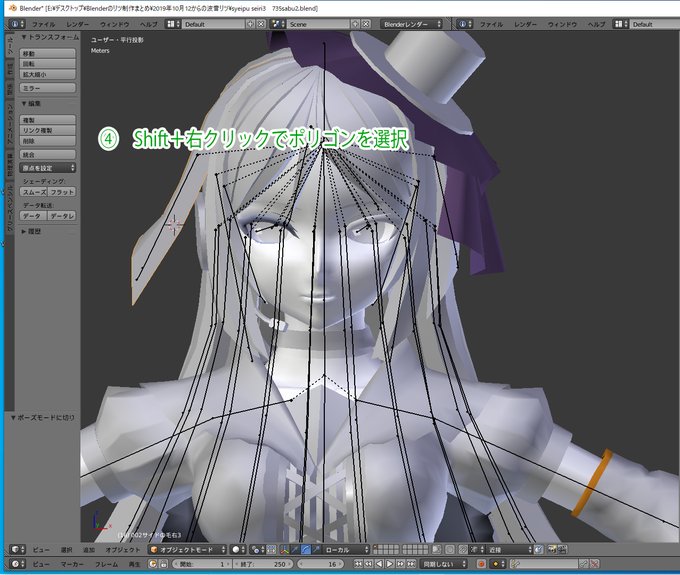Open the ファイル menu in left window
Viewport: 680px width, 575px height.
pyautogui.click(x=43, y=24)
